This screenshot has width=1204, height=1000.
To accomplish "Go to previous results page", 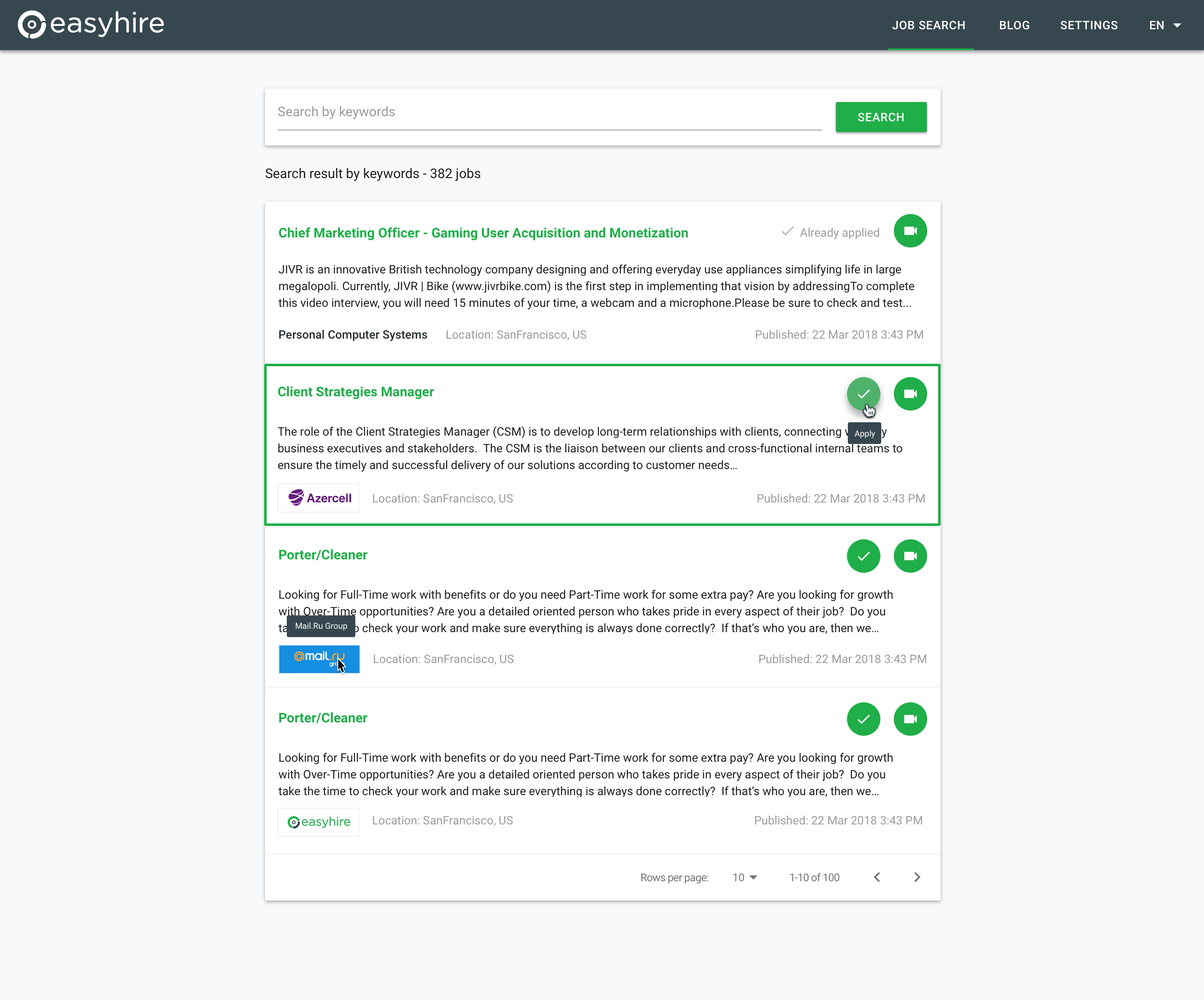I will pos(877,877).
